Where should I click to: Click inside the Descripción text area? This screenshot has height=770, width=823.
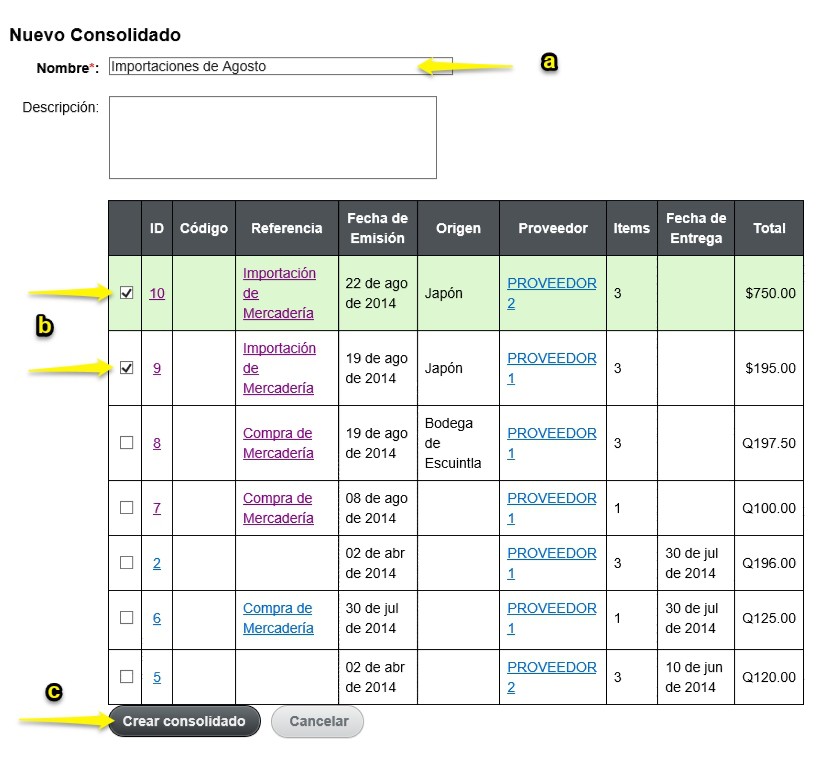(x=273, y=138)
